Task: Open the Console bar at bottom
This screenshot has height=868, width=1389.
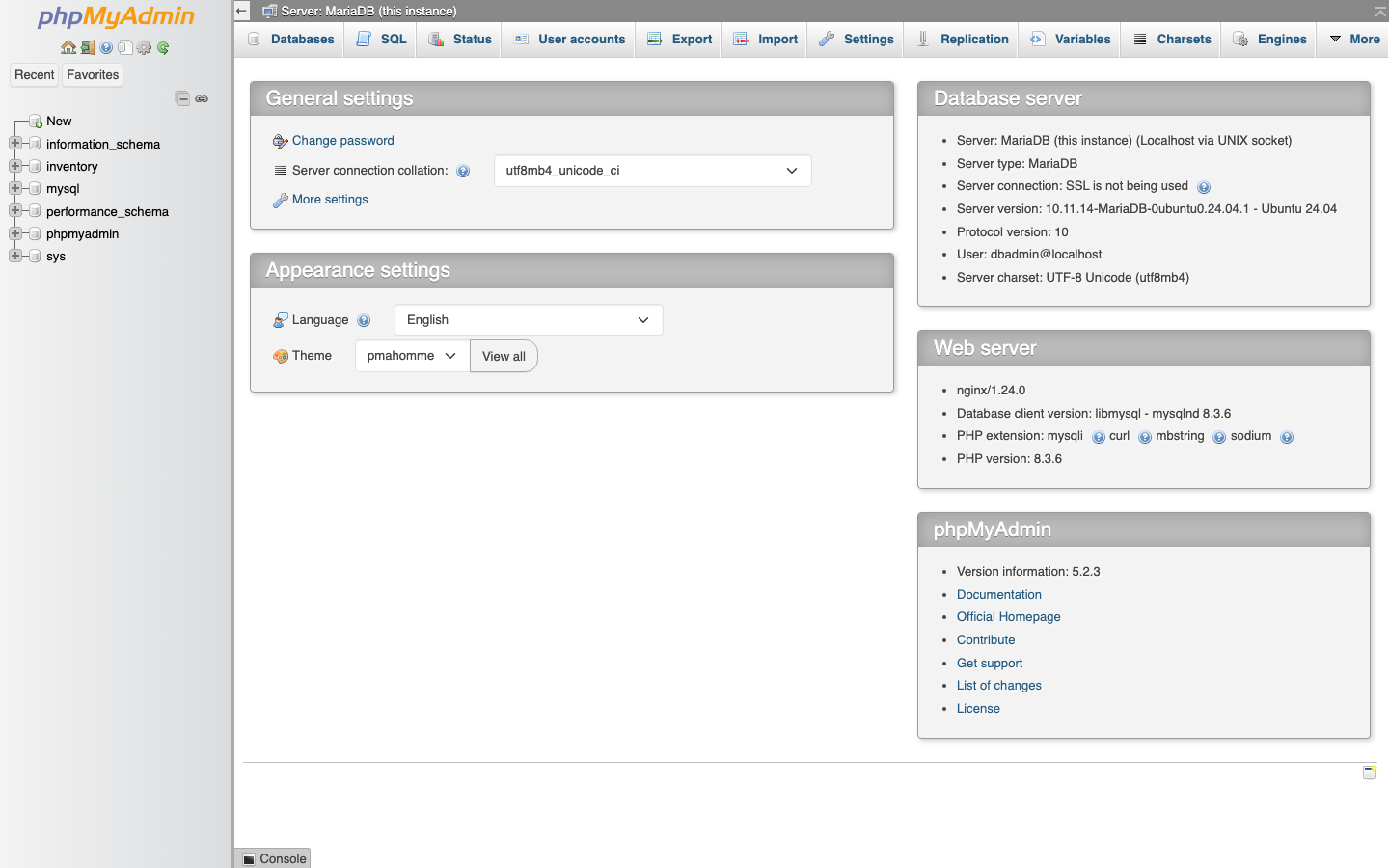Action: pyautogui.click(x=273, y=858)
